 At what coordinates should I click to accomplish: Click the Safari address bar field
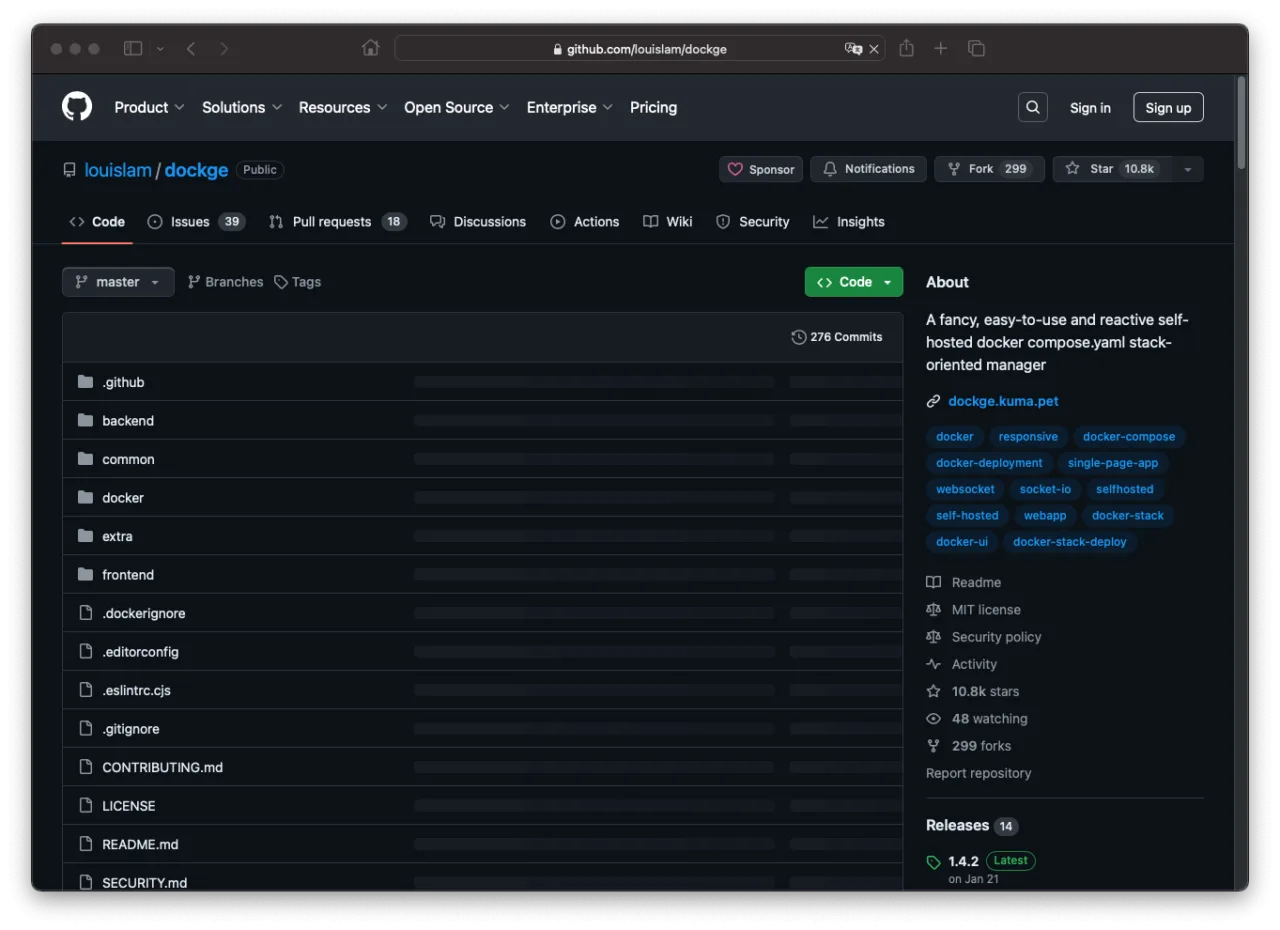[640, 48]
